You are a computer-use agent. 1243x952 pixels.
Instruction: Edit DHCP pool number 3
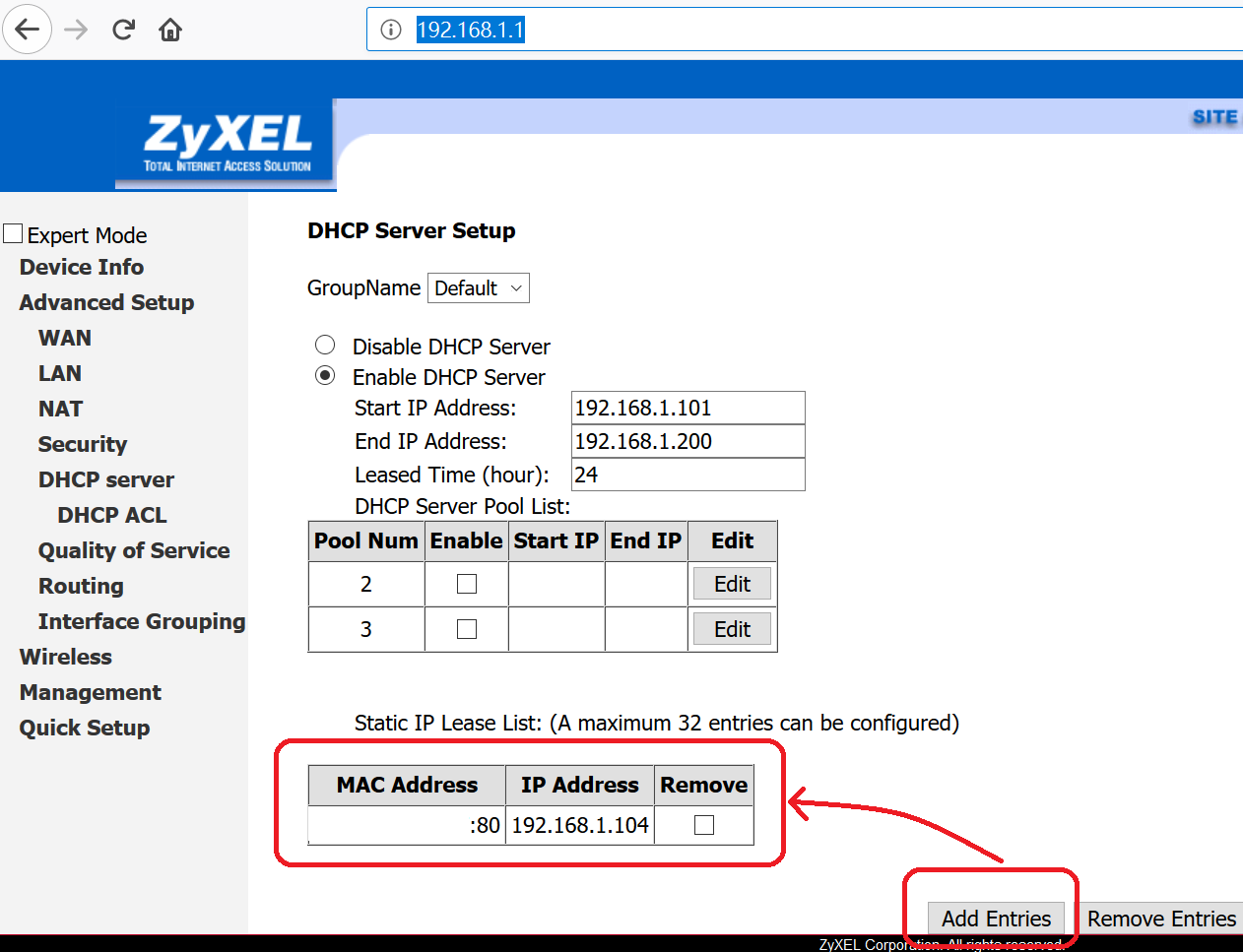(x=732, y=628)
